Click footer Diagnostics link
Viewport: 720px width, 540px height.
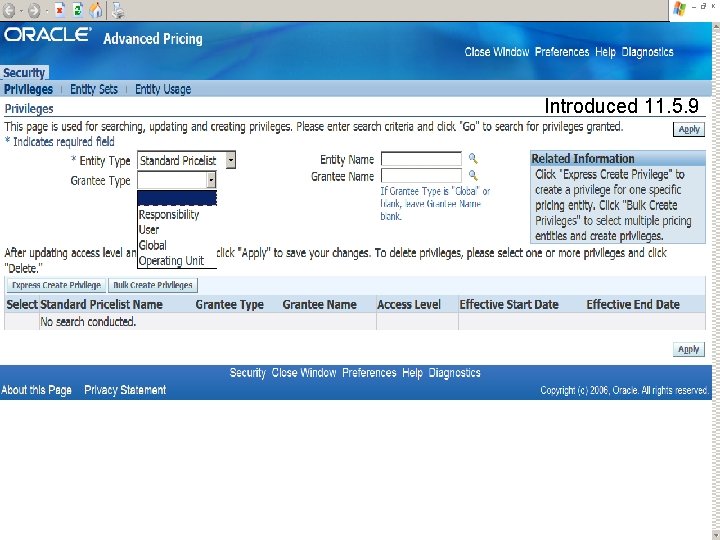tap(455, 372)
